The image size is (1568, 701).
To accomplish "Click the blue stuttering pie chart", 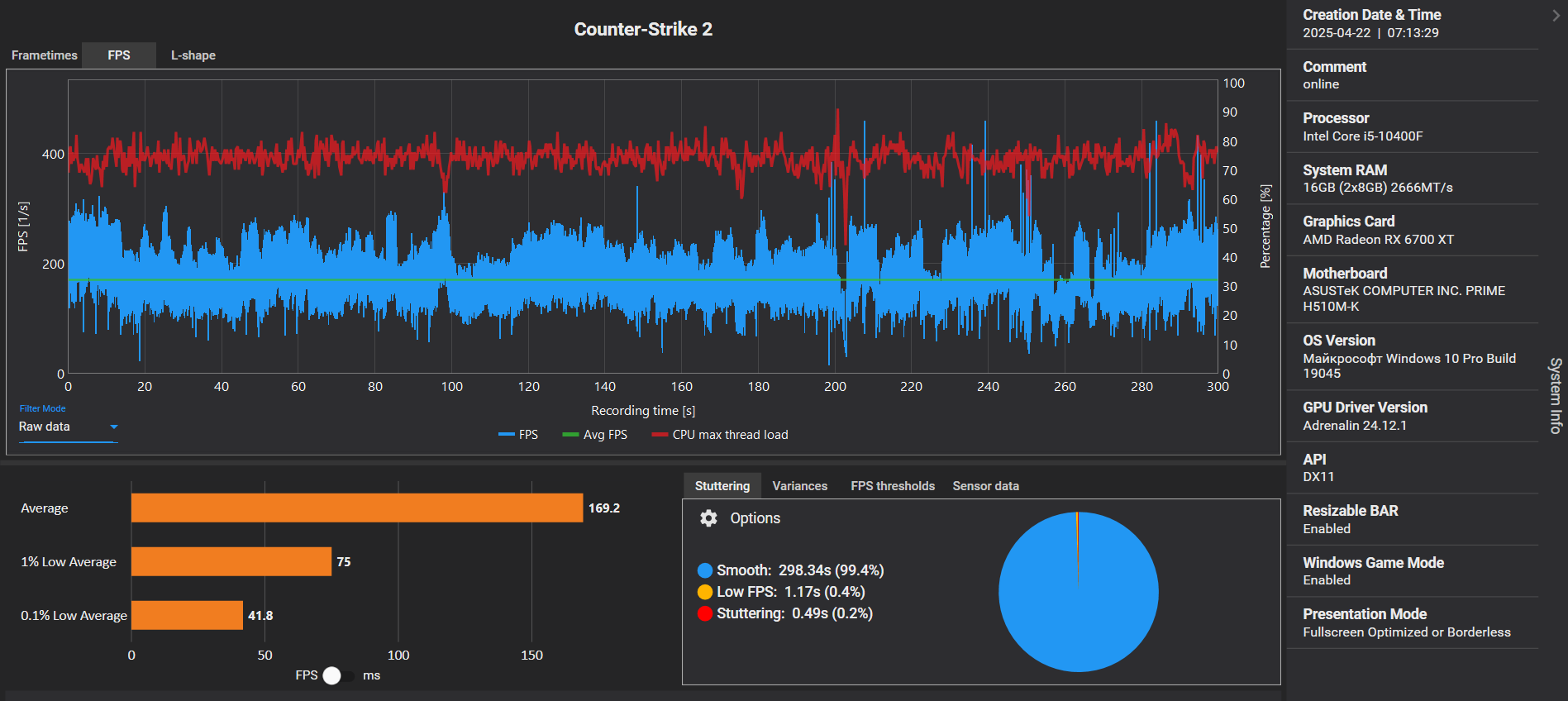I will click(x=1079, y=592).
